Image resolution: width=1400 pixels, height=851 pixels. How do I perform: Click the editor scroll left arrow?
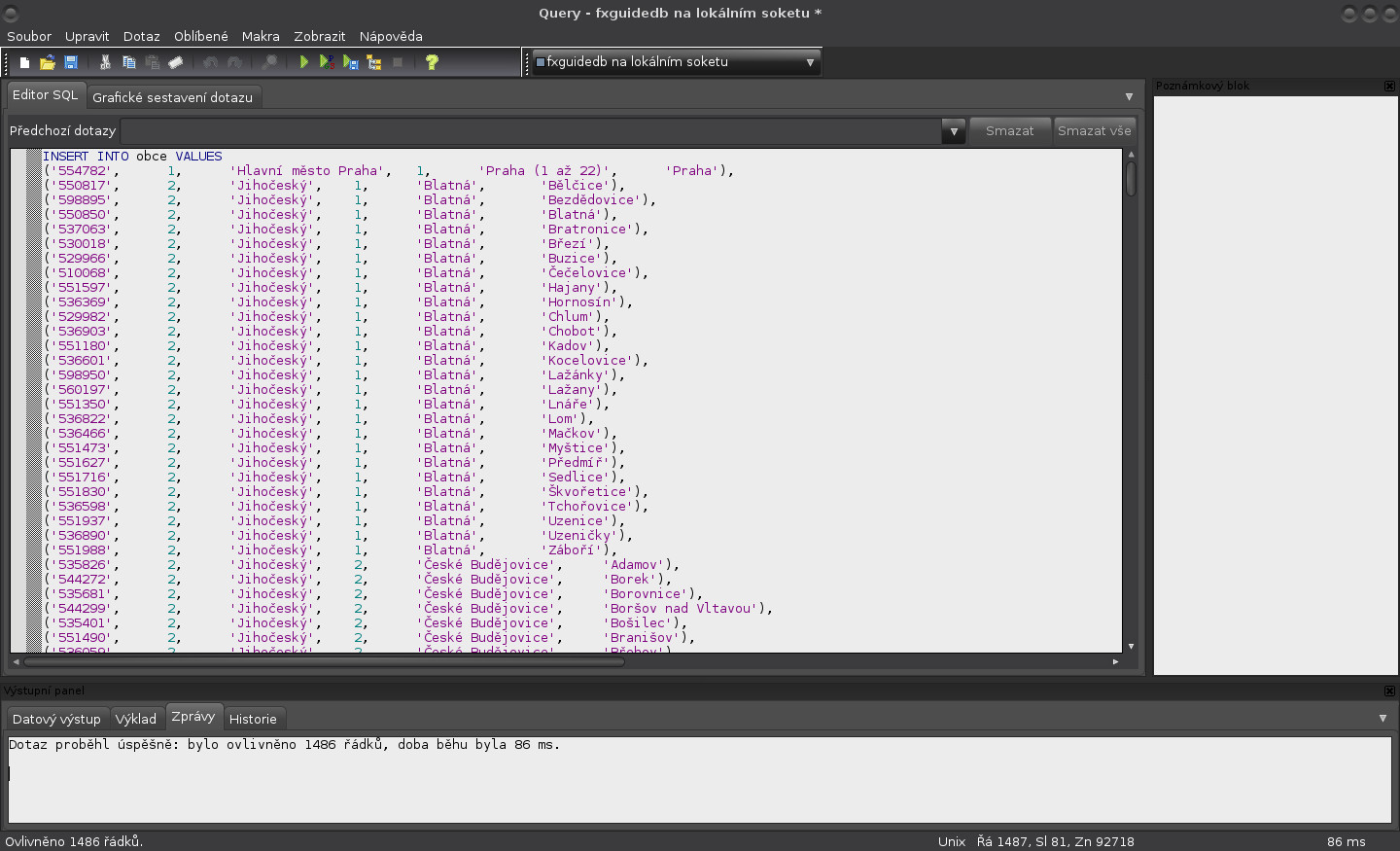coord(16,661)
